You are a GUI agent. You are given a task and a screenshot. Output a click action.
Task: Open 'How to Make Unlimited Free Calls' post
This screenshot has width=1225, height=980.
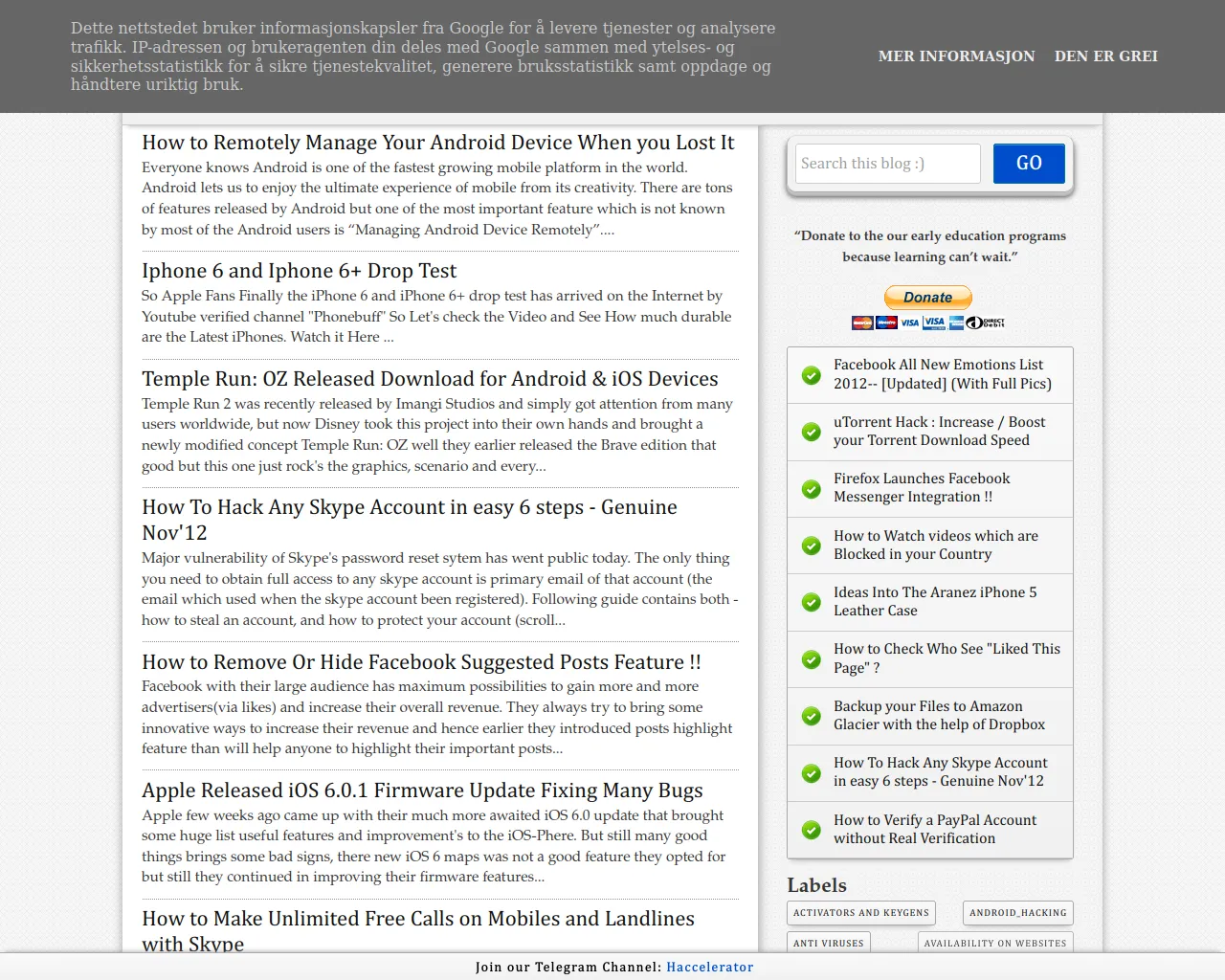click(x=418, y=931)
